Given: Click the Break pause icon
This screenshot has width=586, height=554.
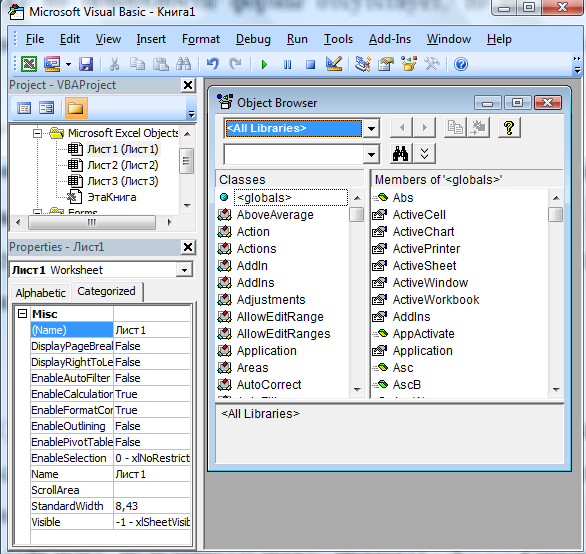Looking at the screenshot, I should tap(287, 64).
